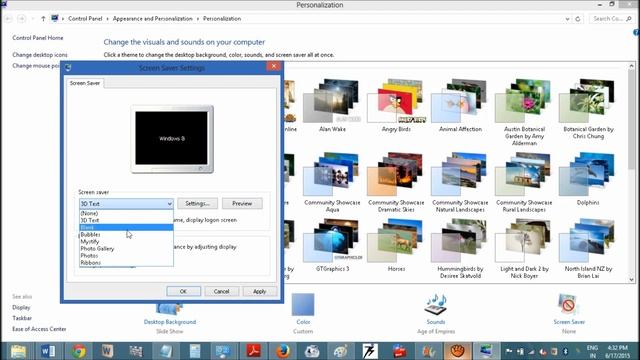Click Appearance and Personalization breadcrumb
This screenshot has height=360, width=640.
[x=153, y=19]
